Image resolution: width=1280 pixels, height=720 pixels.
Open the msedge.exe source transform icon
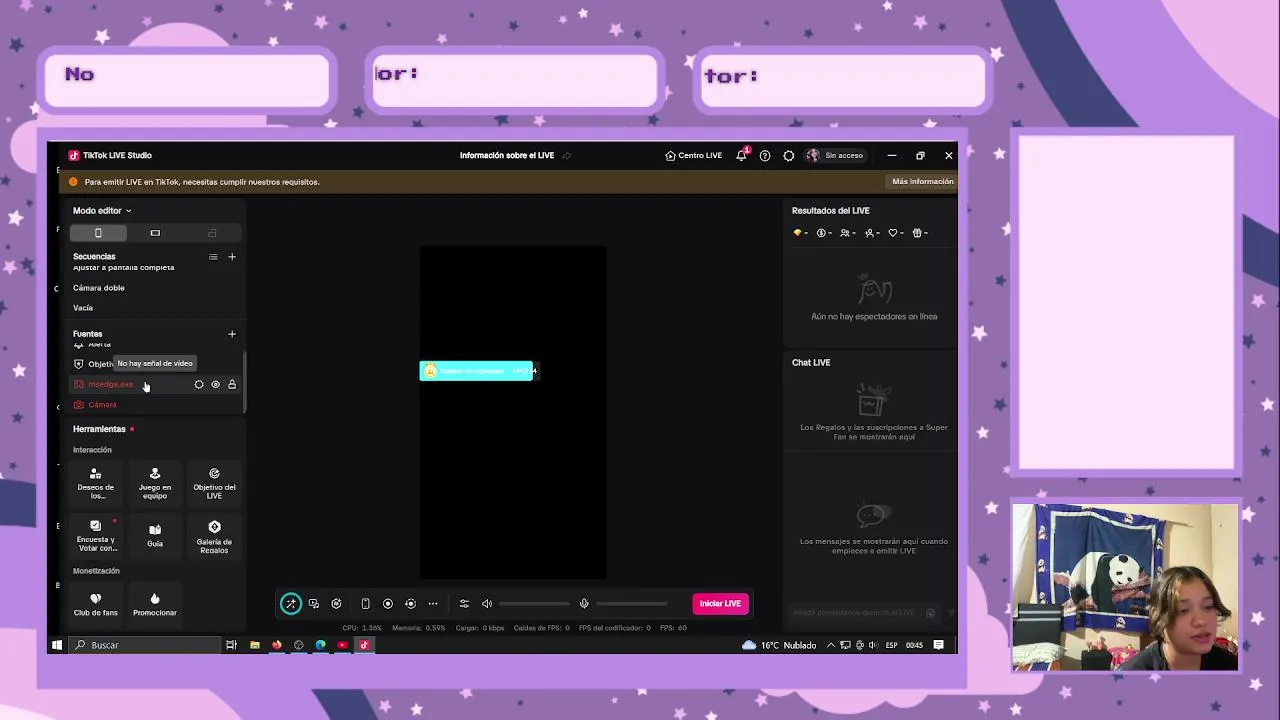(x=199, y=385)
